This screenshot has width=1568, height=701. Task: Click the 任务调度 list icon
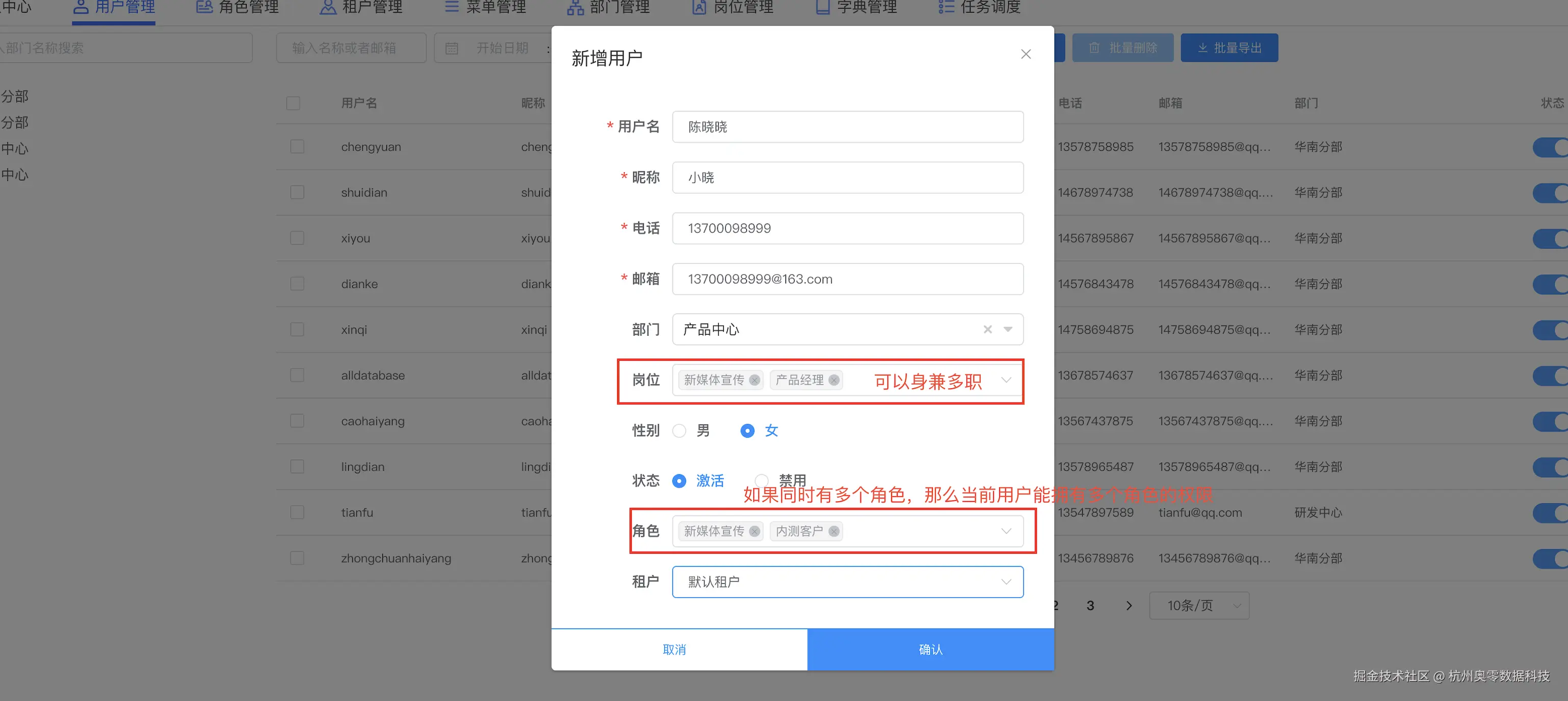[946, 7]
